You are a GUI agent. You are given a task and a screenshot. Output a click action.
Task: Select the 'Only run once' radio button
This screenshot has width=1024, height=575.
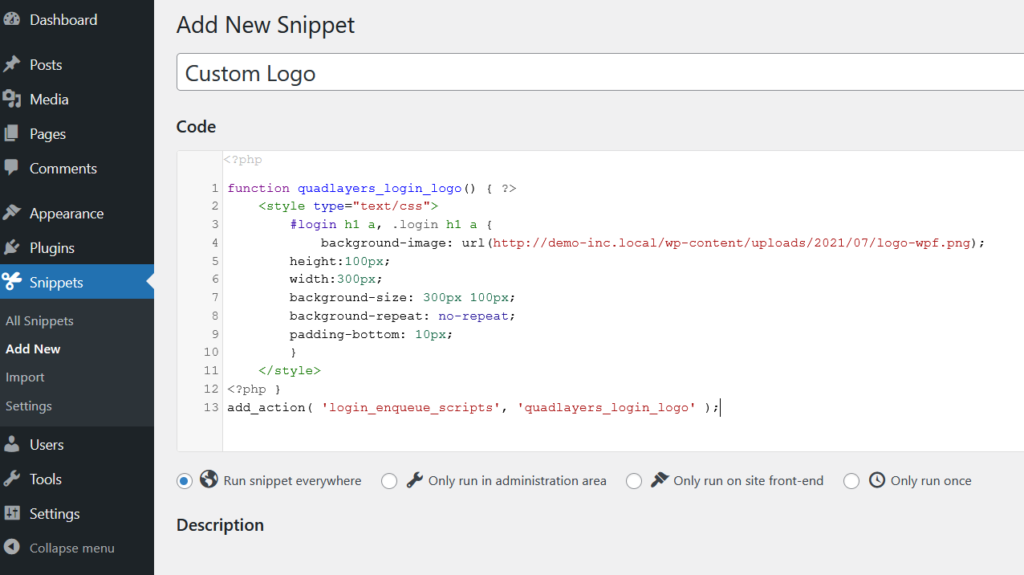[851, 481]
